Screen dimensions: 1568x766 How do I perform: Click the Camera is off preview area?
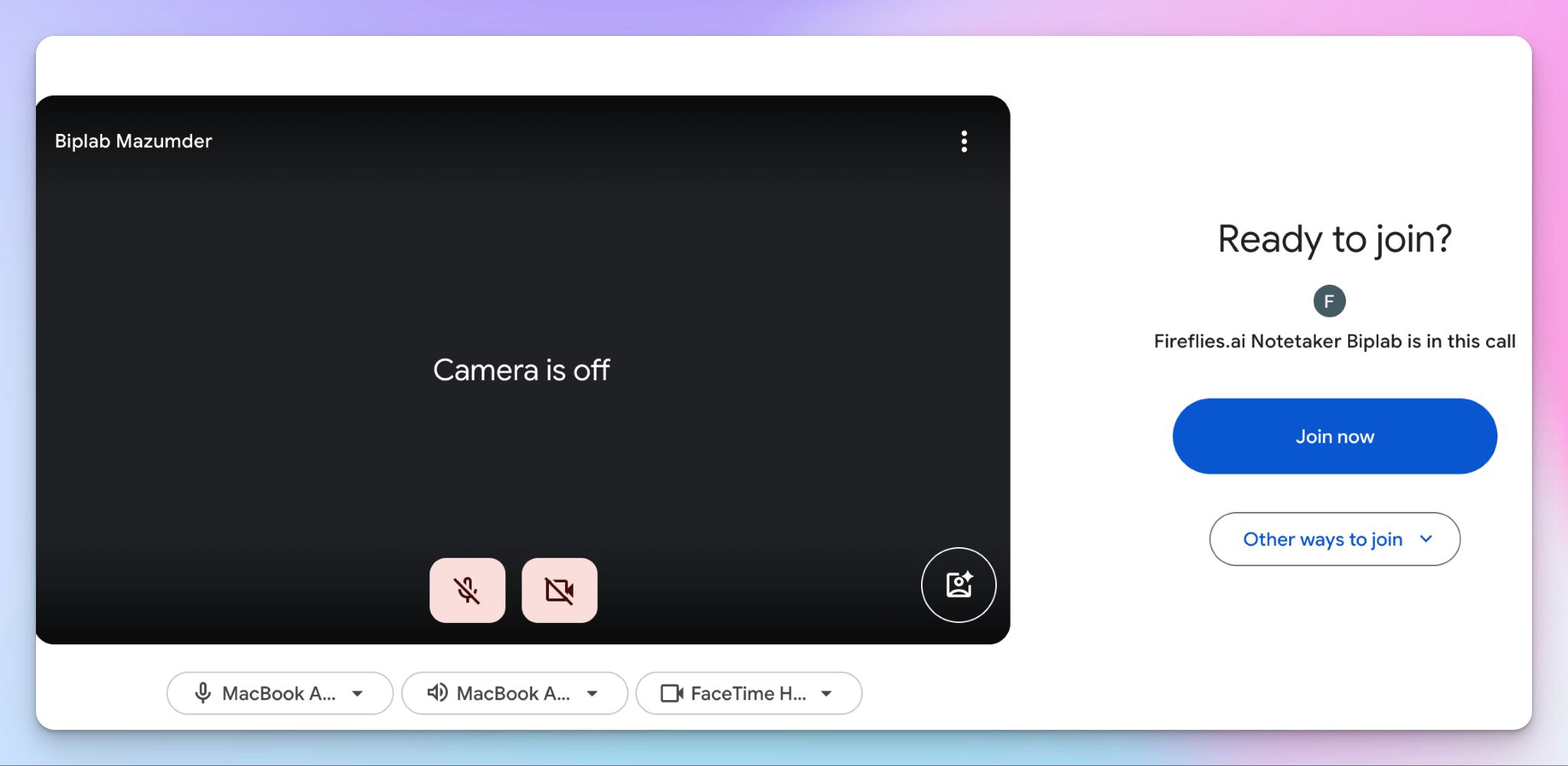(x=521, y=370)
